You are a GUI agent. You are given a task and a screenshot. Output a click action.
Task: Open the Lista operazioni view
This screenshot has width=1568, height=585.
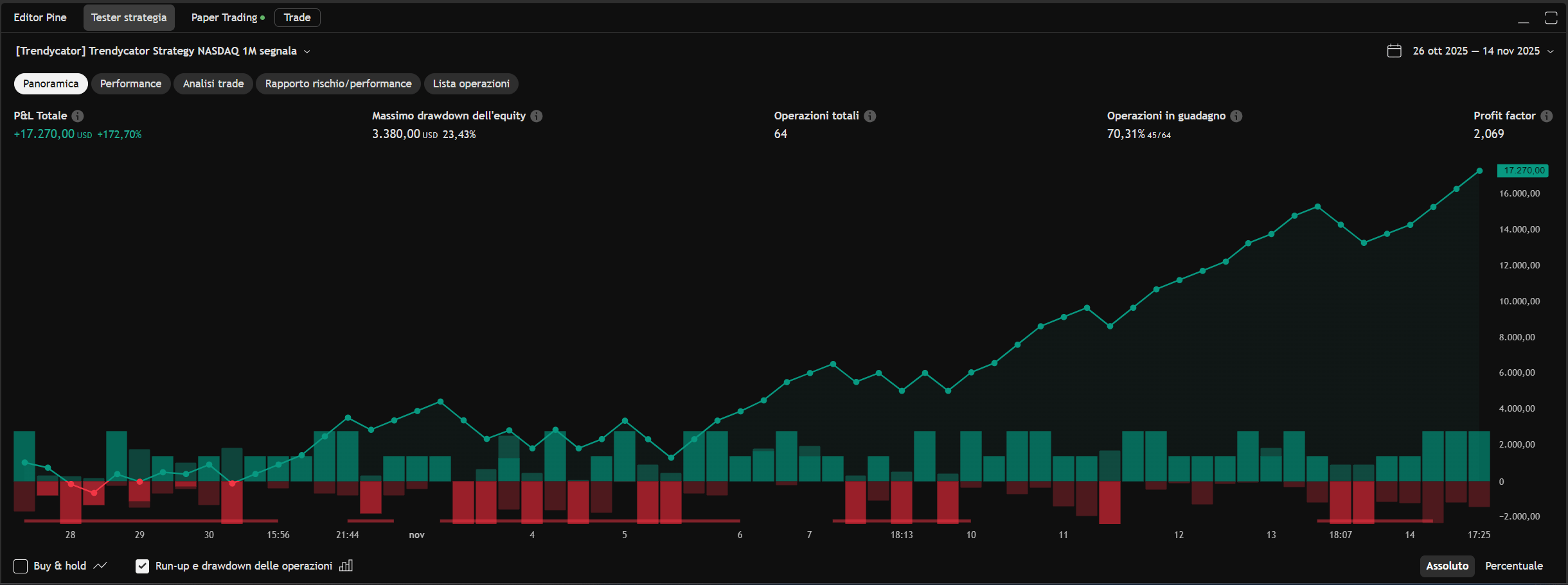pos(471,83)
